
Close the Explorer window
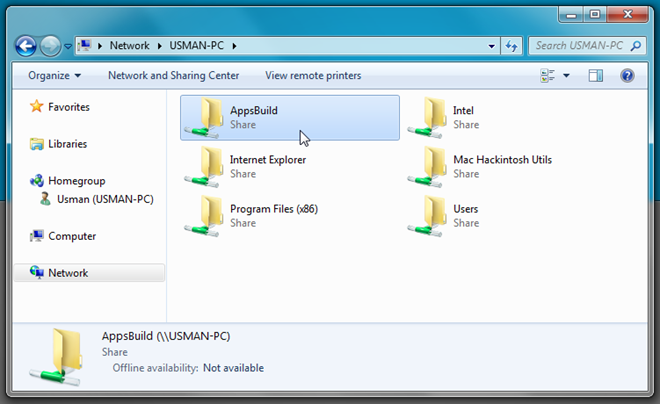point(628,15)
